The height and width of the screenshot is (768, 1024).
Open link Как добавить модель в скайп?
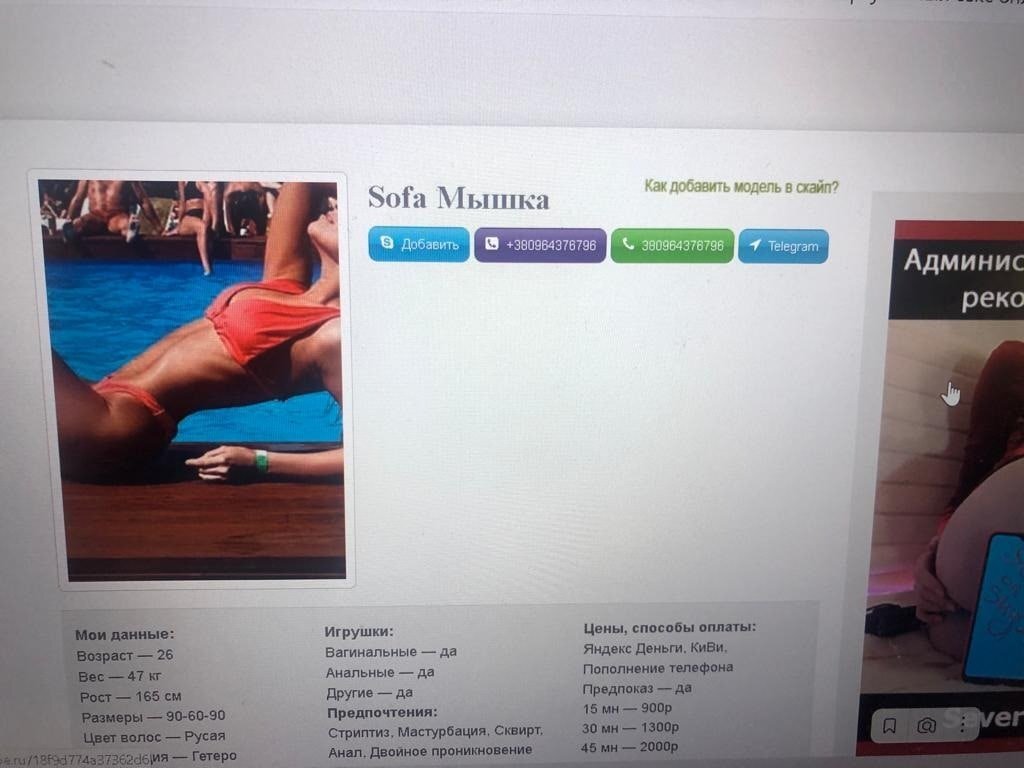click(x=741, y=187)
